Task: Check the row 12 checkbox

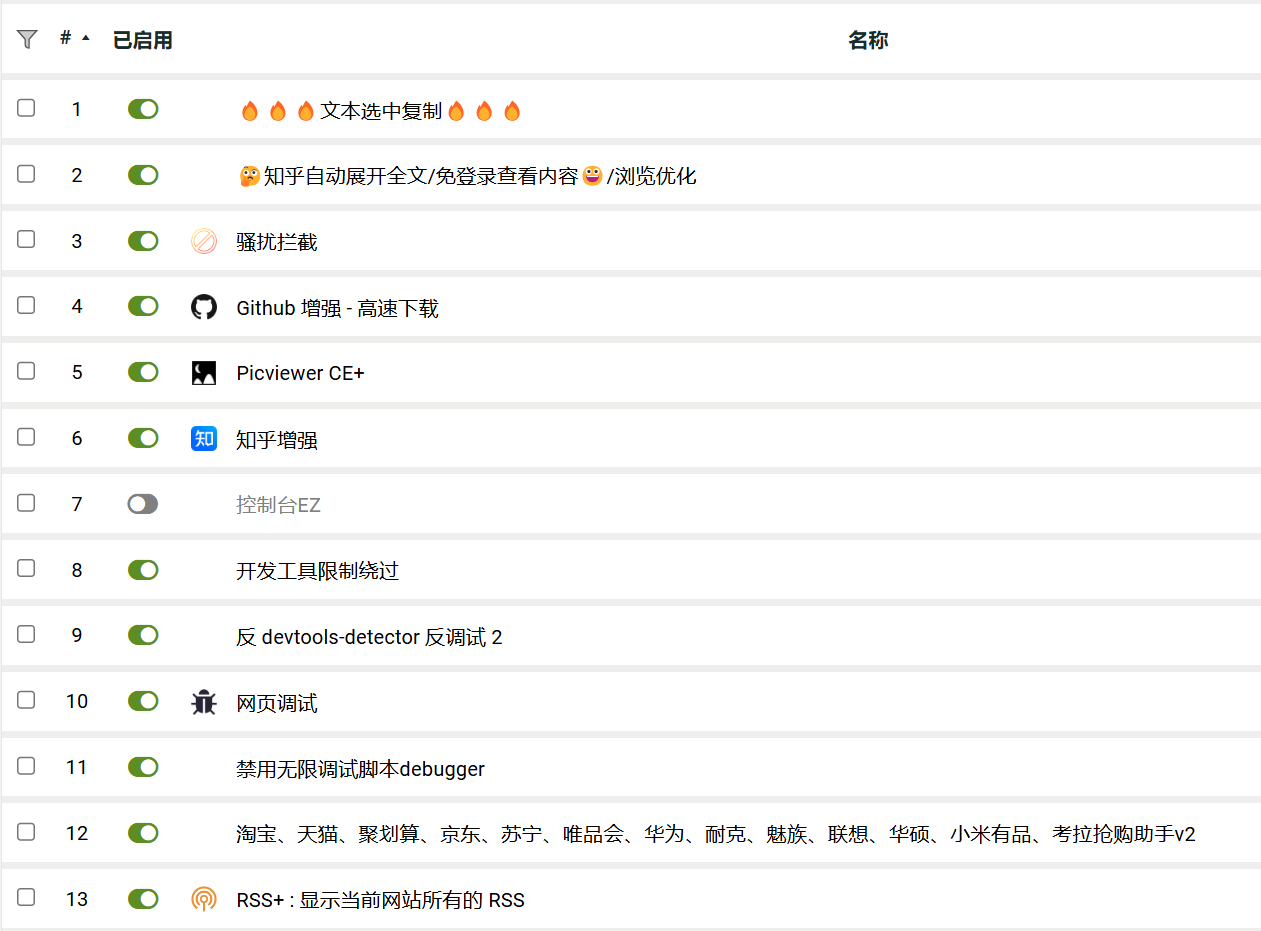Action: (26, 832)
